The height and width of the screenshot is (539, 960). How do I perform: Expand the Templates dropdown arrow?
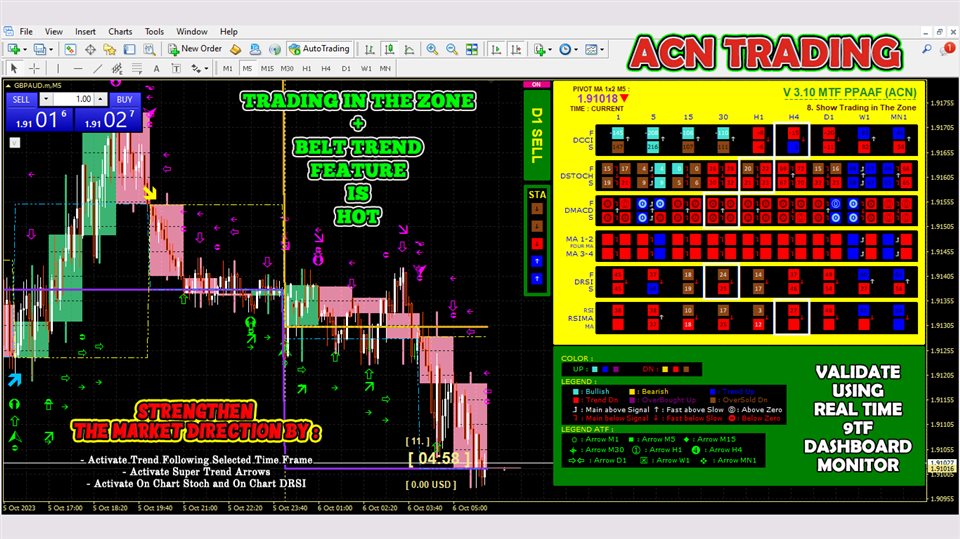click(x=602, y=50)
